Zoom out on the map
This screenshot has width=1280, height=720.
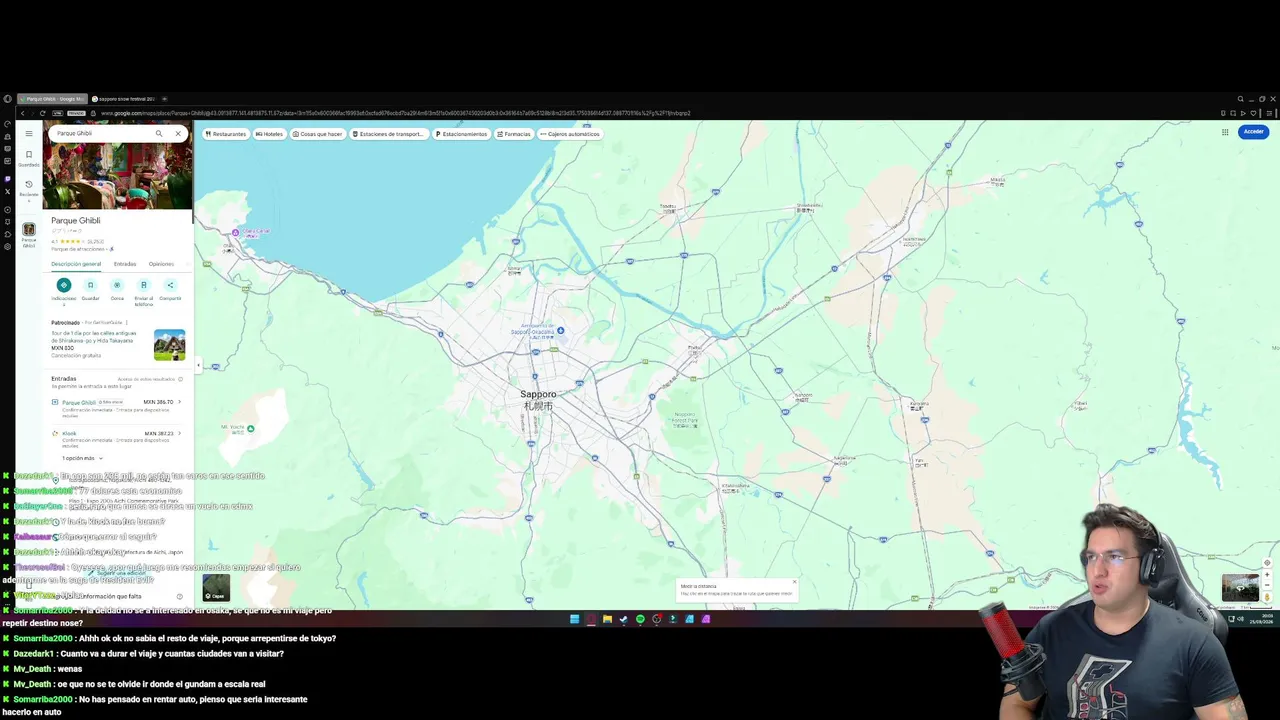point(1267,586)
